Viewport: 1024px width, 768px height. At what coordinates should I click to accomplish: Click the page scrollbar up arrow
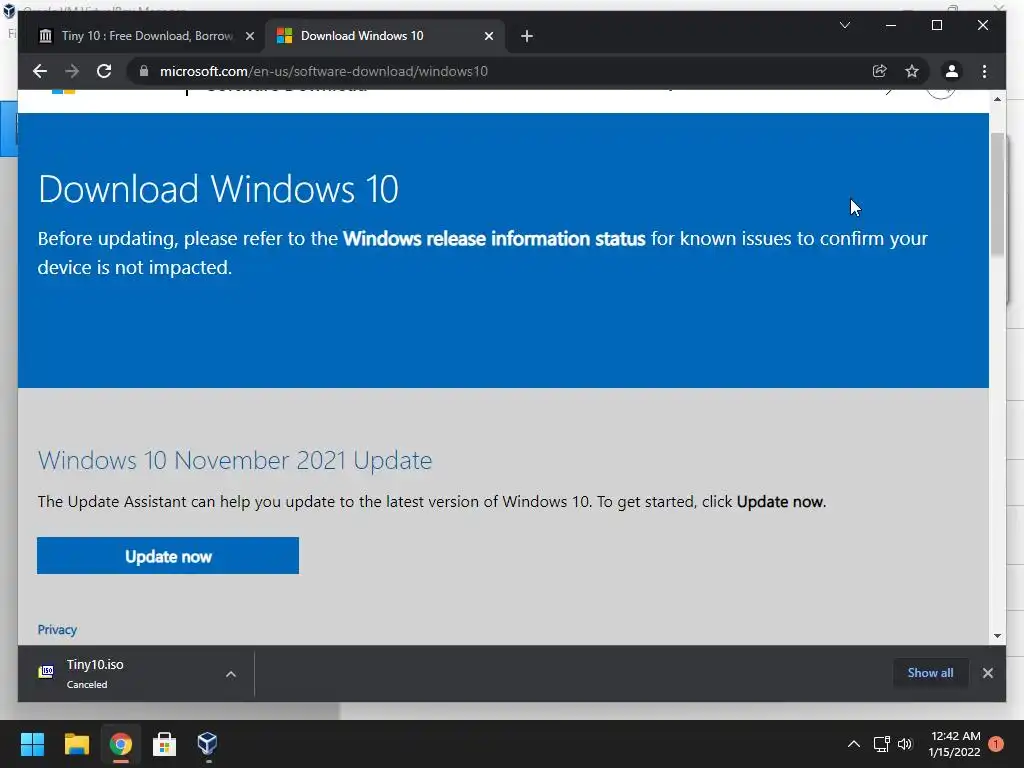click(x=997, y=99)
